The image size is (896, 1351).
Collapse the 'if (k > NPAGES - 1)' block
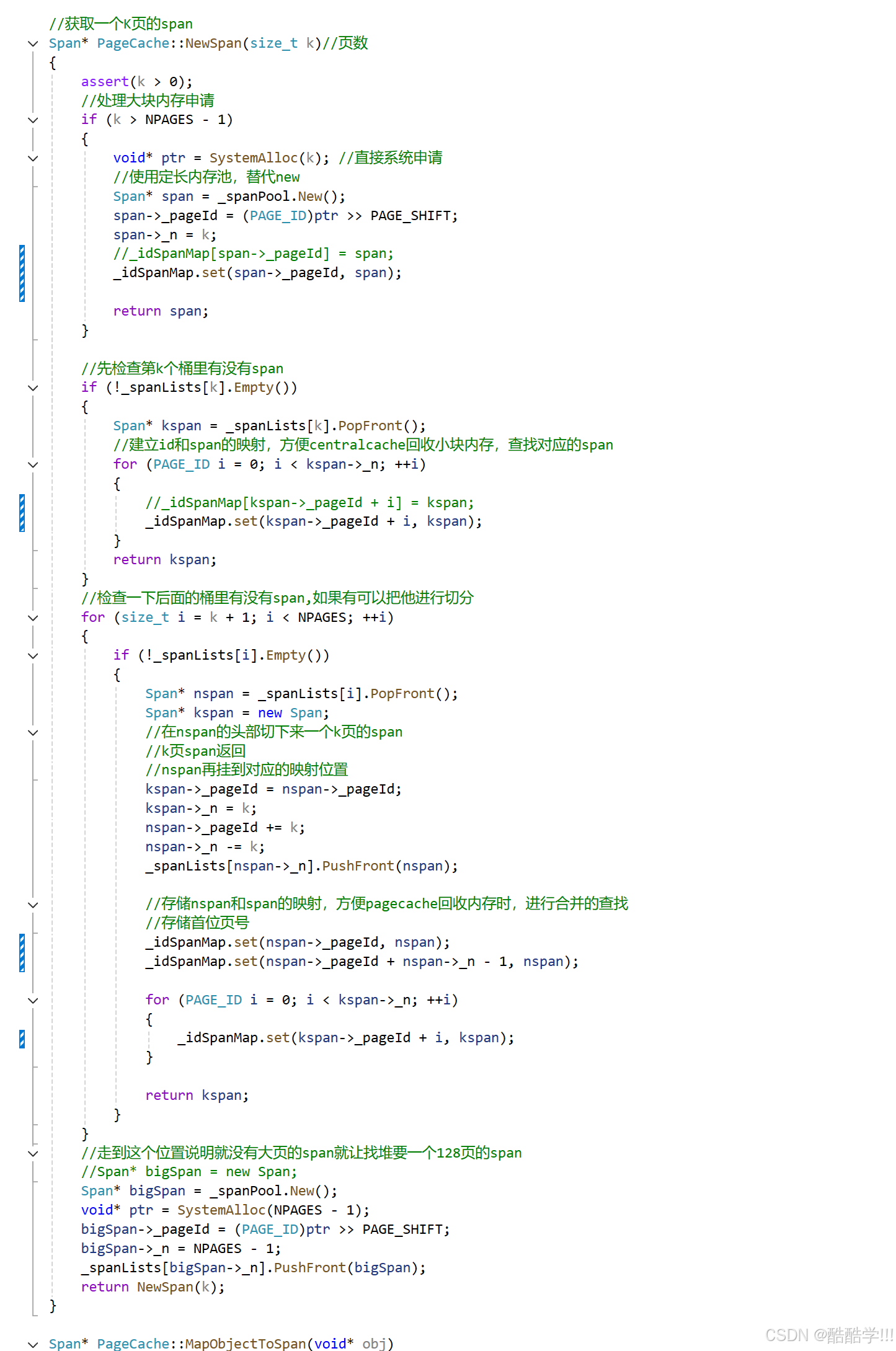point(33,120)
